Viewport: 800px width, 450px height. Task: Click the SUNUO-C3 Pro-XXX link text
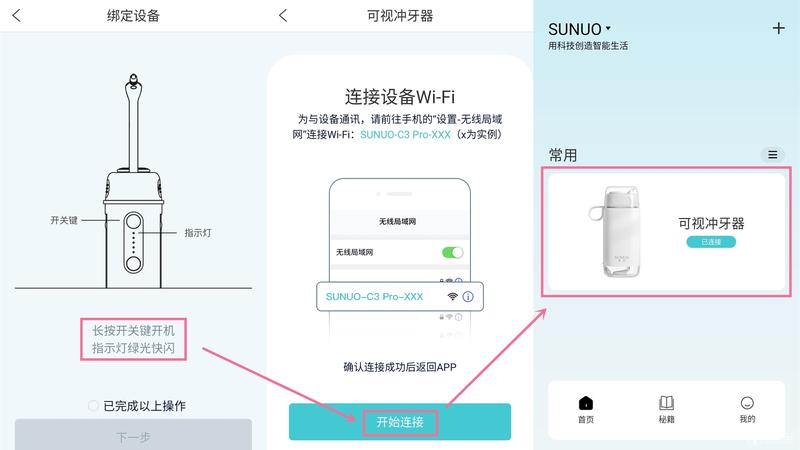point(405,135)
